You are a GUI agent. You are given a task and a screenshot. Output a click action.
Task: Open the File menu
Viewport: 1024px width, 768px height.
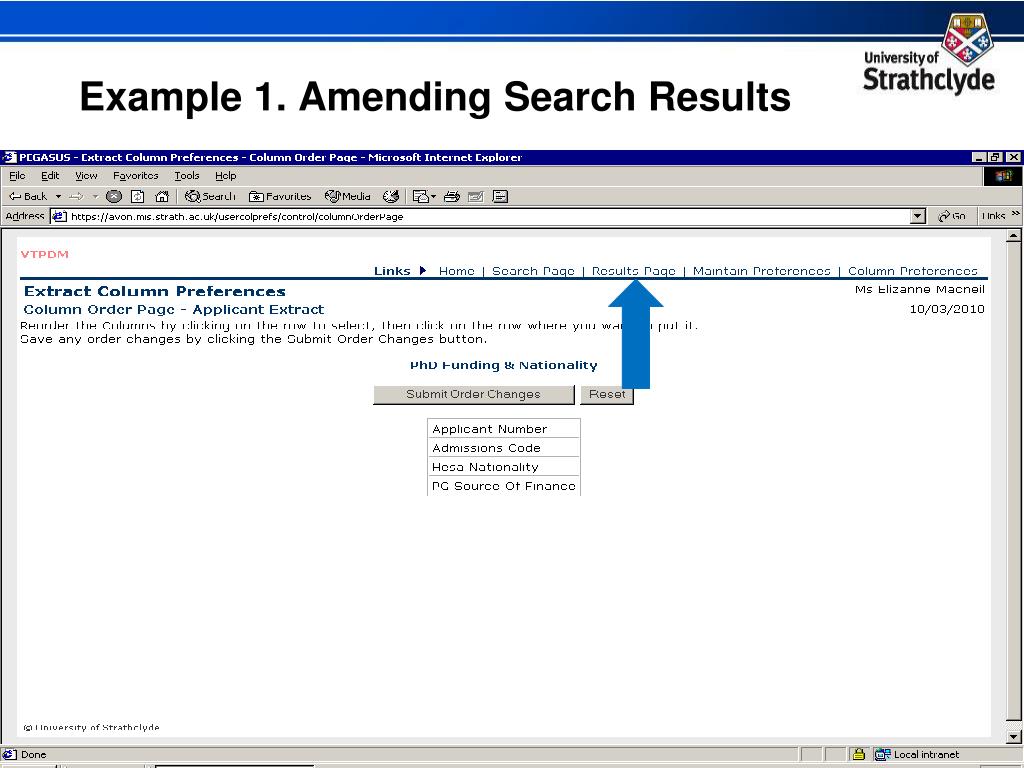point(18,176)
